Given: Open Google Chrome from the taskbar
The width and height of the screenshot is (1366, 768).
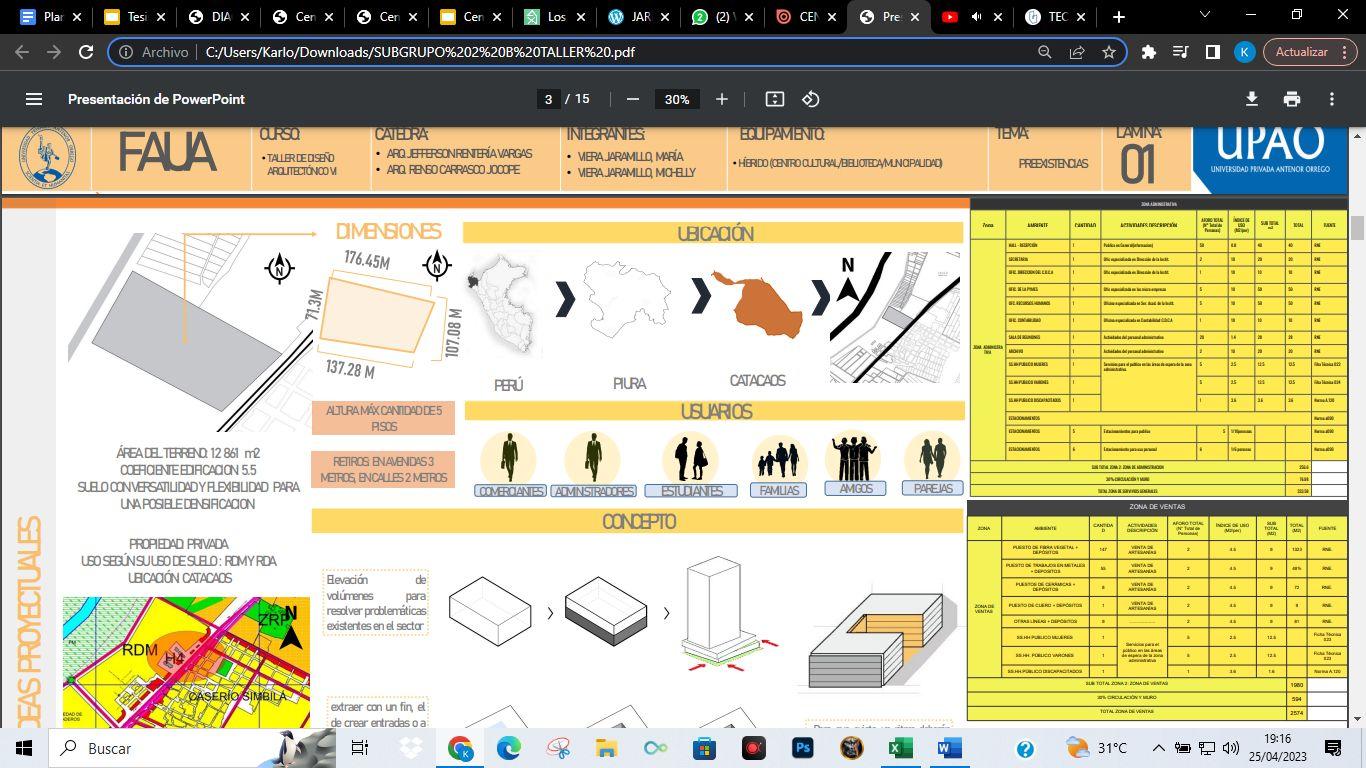Looking at the screenshot, I should pyautogui.click(x=460, y=748).
